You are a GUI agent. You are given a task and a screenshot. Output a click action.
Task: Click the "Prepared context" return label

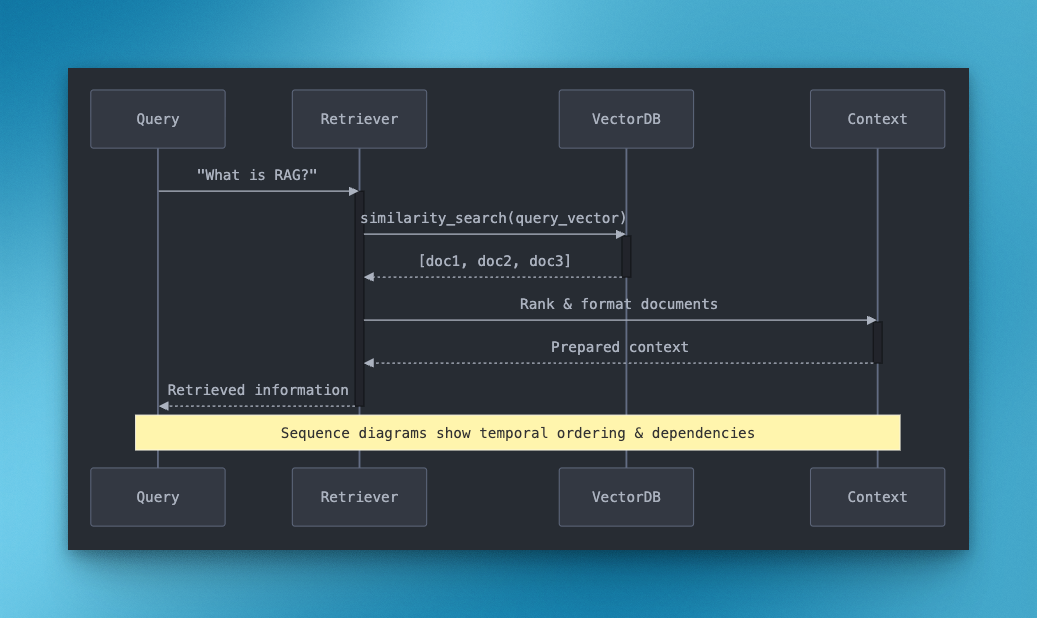click(619, 347)
